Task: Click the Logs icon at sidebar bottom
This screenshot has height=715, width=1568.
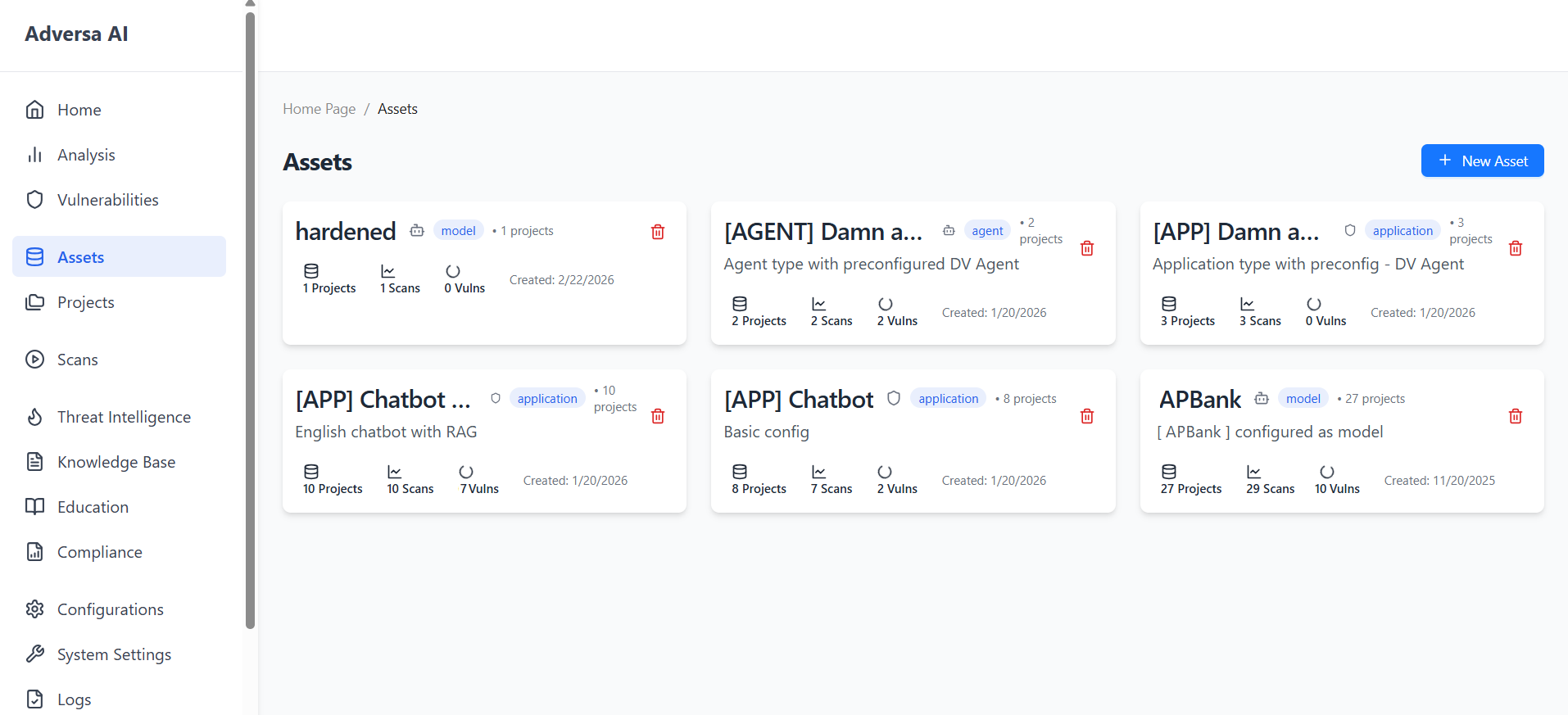Action: point(34,699)
